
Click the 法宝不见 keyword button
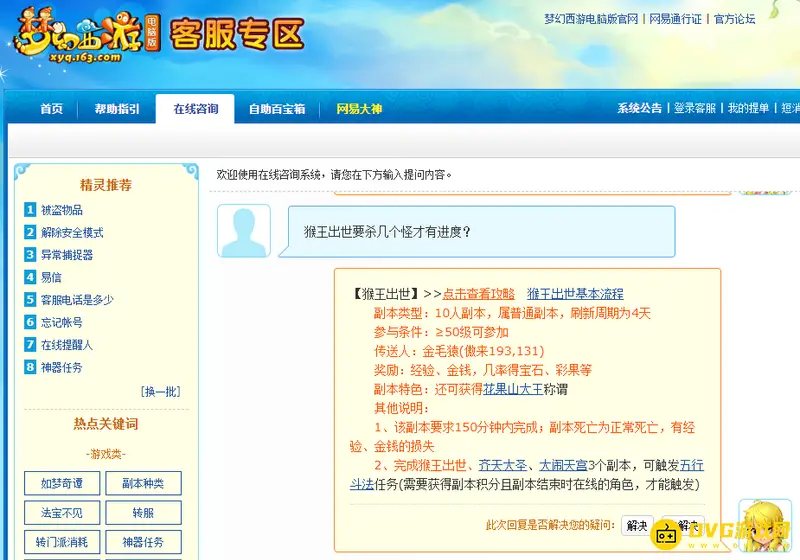pos(62,513)
